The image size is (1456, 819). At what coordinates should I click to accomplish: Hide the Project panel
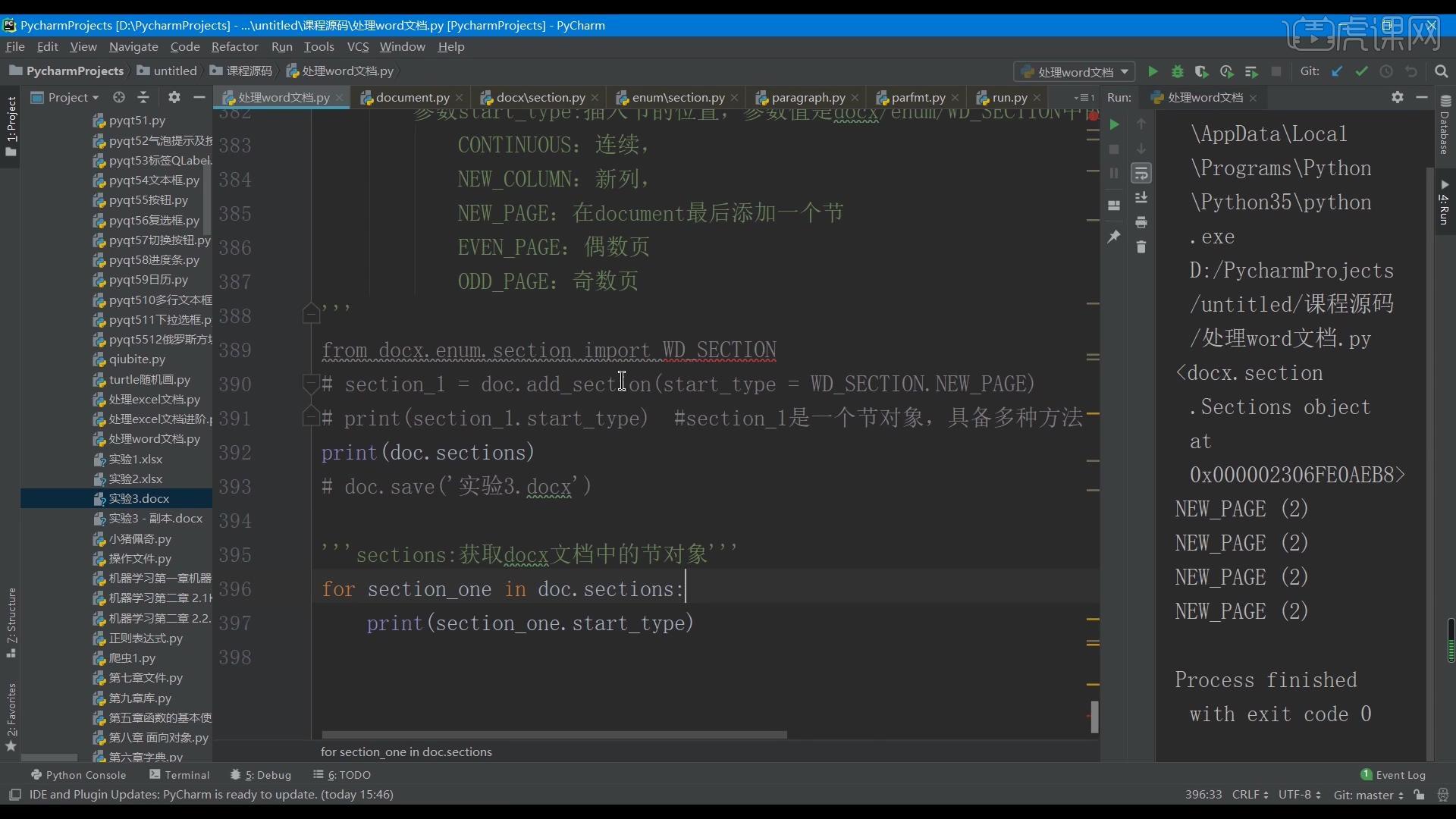click(x=199, y=97)
